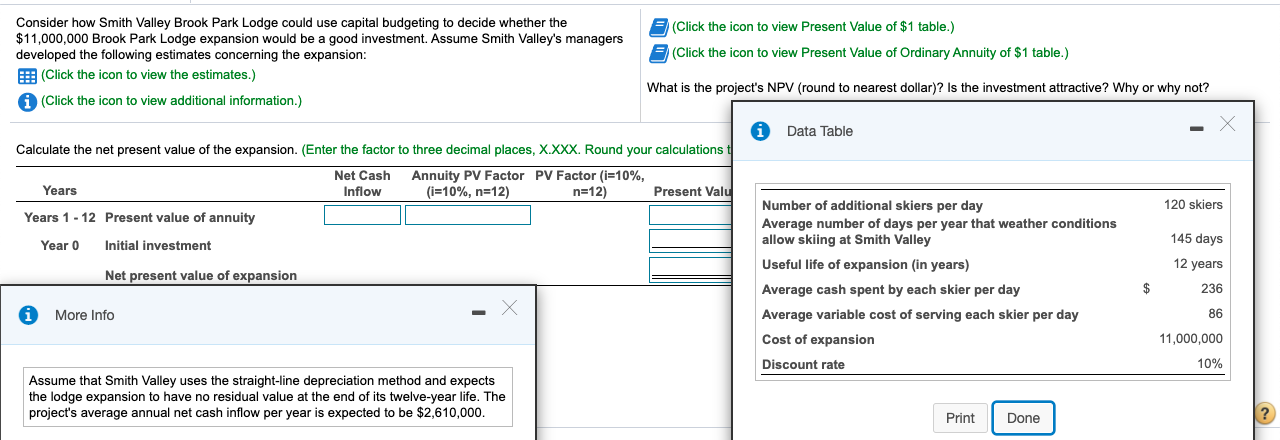Click the 'Cost of expansion' label
Screen dimensions: 1280x440
pyautogui.click(x=818, y=340)
